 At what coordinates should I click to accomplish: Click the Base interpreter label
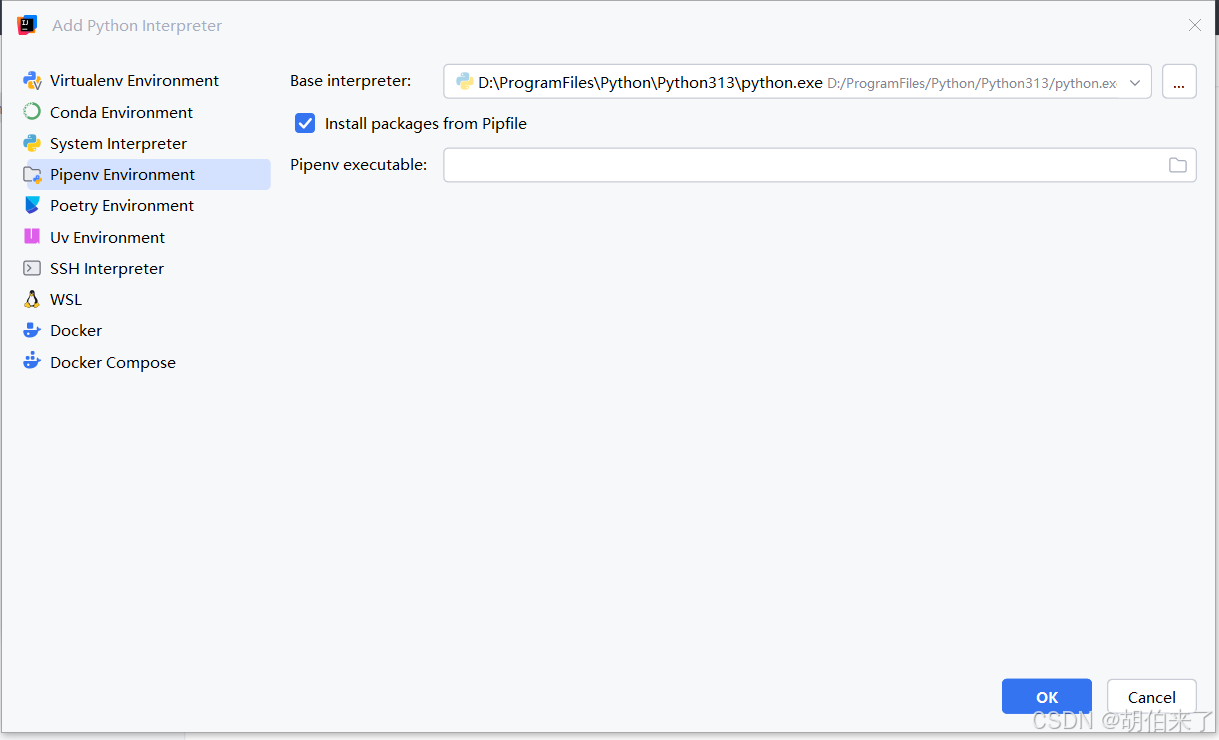point(350,81)
